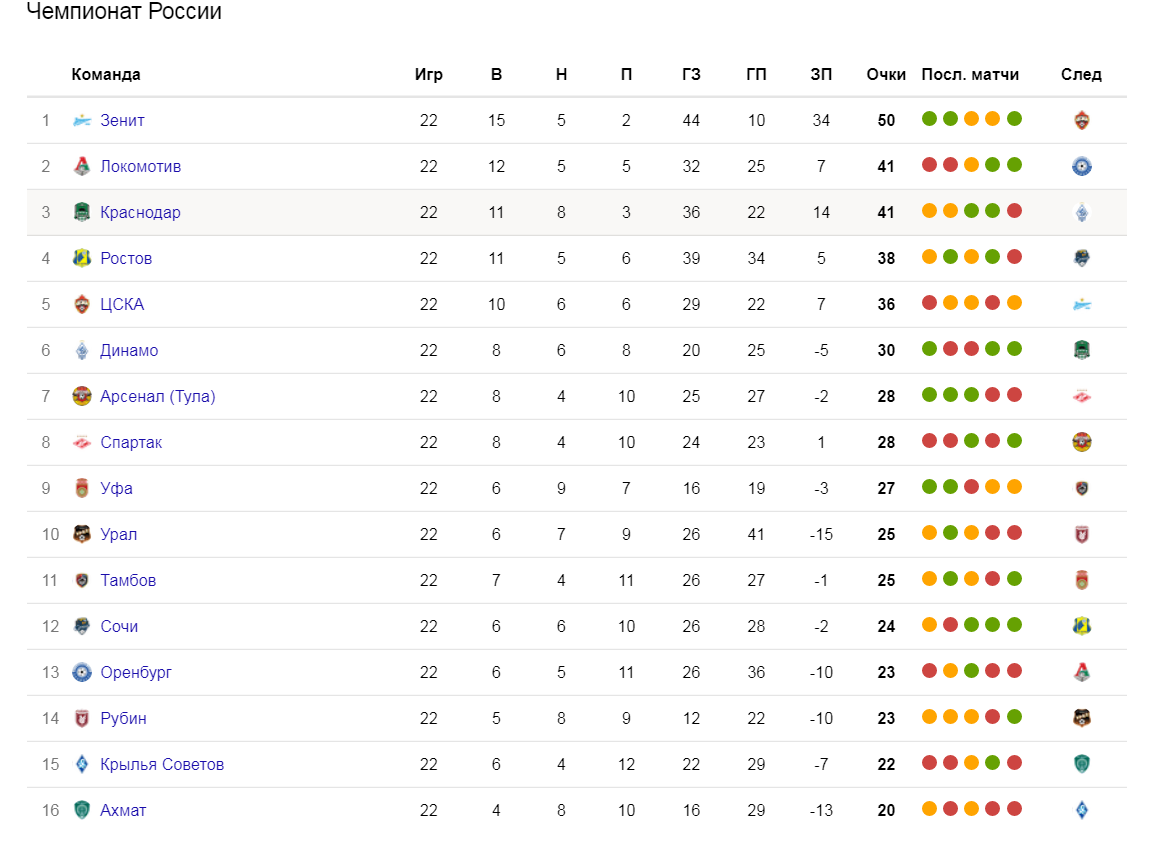Click the Урал team crest icon
Image resolution: width=1157 pixels, height=853 pixels.
coord(82,533)
